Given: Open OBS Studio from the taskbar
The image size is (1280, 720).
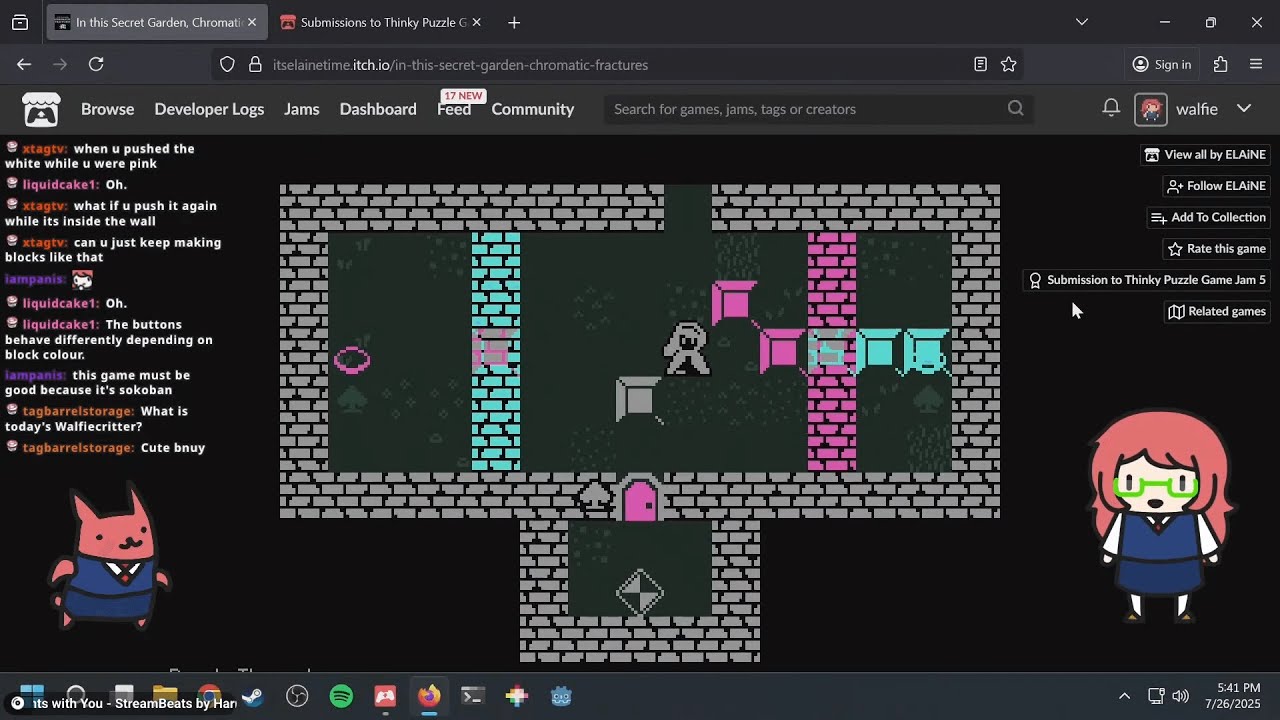Looking at the screenshot, I should click(x=297, y=696).
